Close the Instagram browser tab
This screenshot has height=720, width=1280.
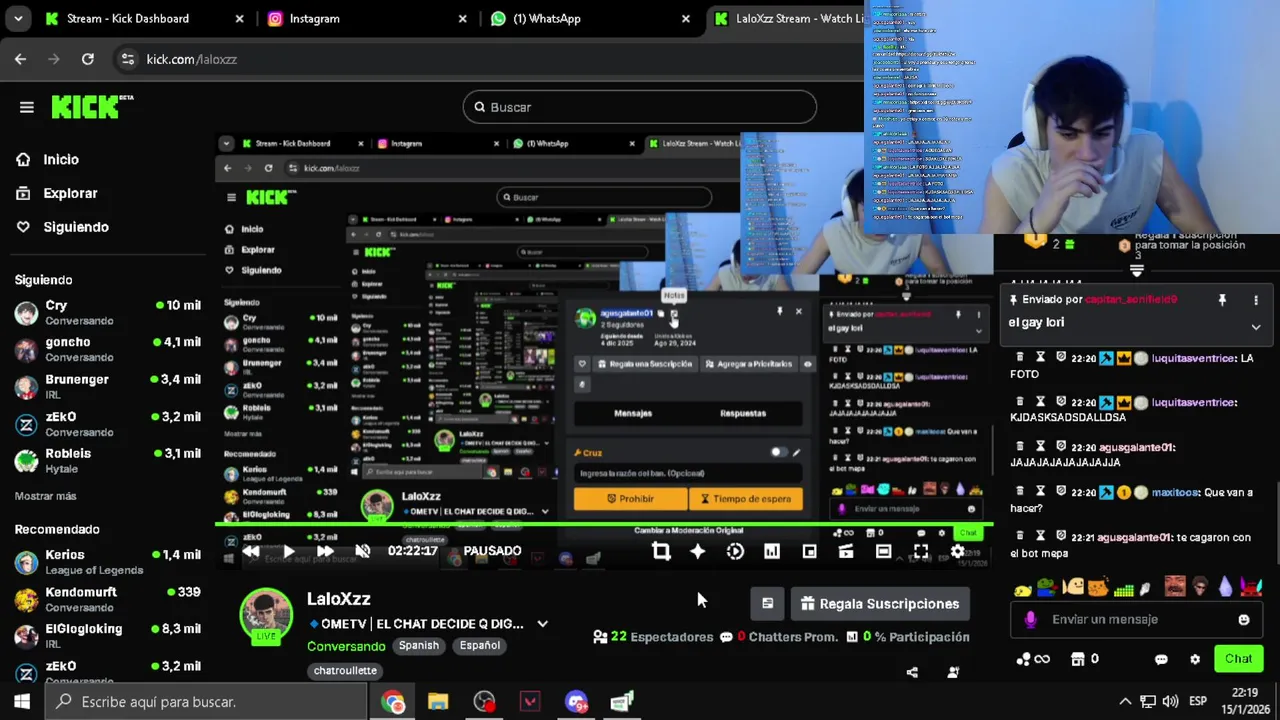click(462, 18)
